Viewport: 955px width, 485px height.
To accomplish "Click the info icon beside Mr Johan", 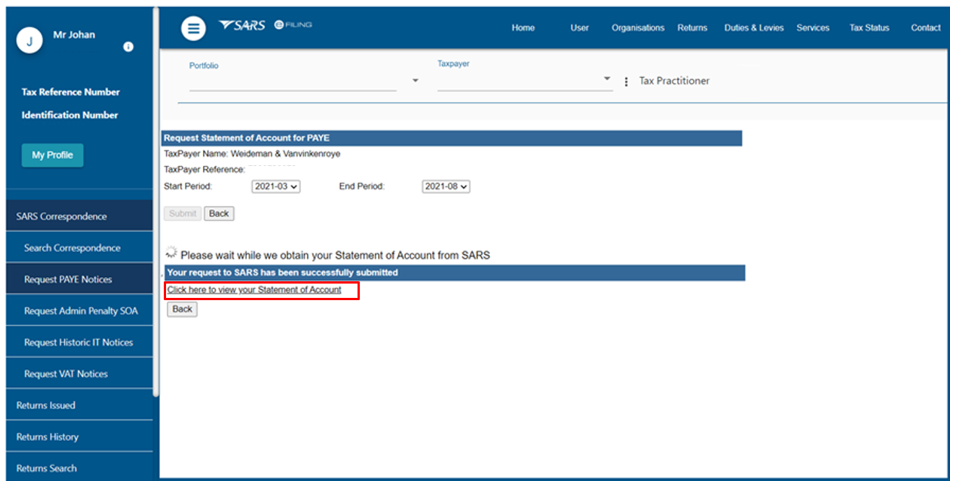I will pos(128,47).
